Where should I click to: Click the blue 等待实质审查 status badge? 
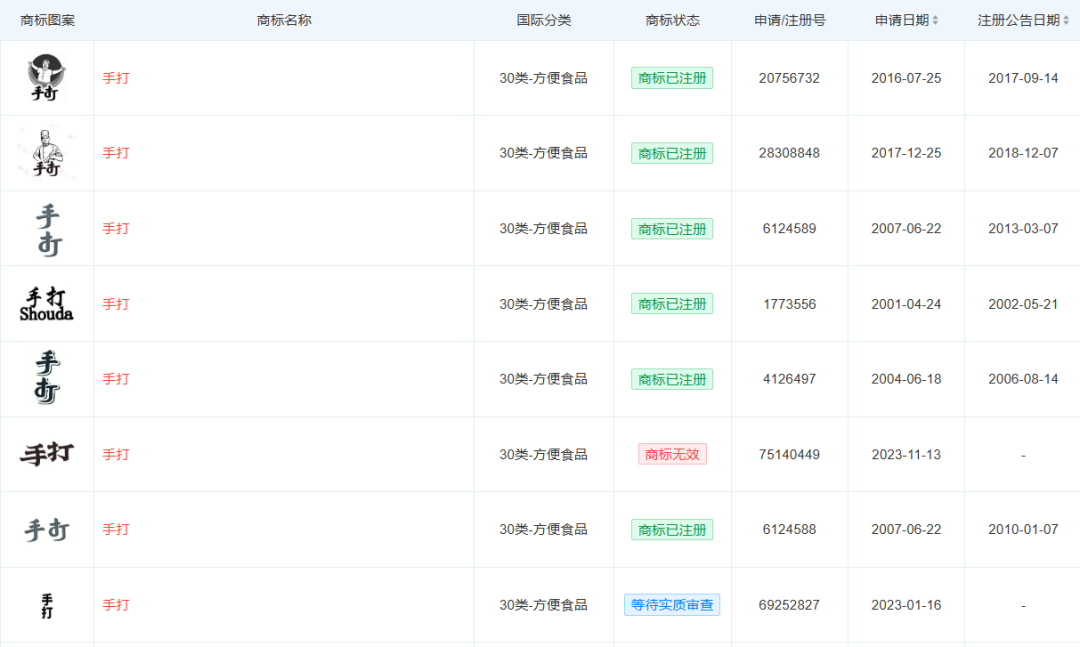672,605
